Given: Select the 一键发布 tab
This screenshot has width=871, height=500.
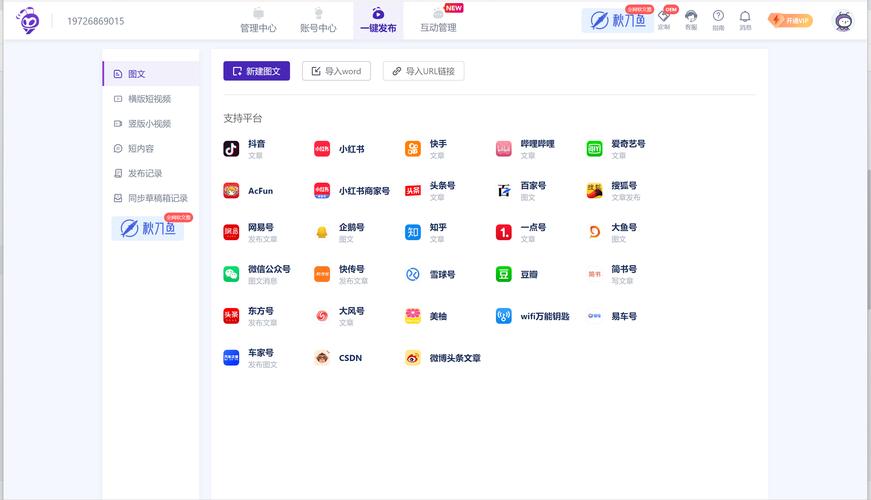Looking at the screenshot, I should 378,21.
